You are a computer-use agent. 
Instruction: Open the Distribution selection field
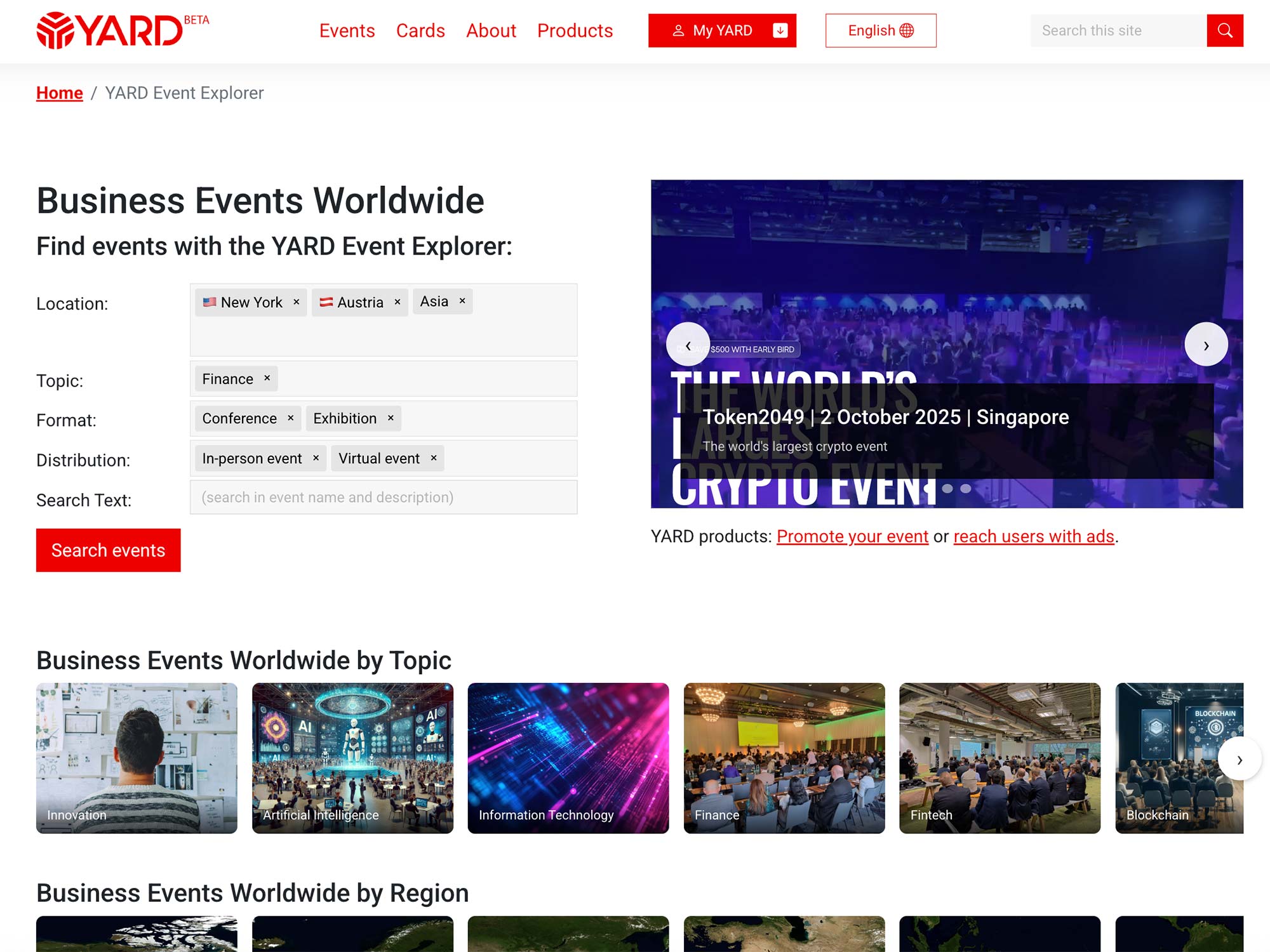coord(384,458)
